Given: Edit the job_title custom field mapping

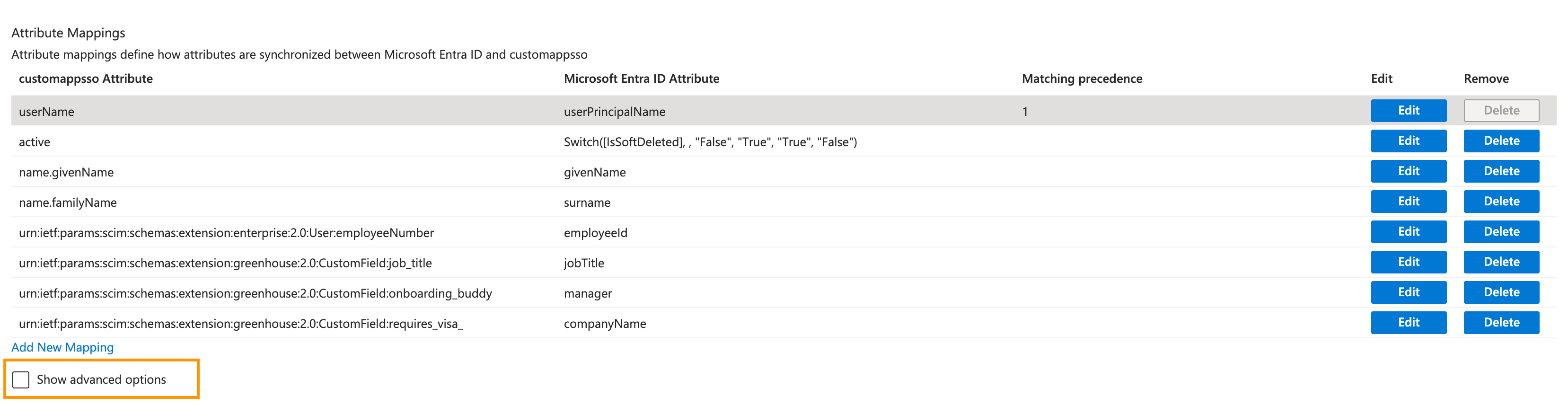Looking at the screenshot, I should pos(1408,262).
